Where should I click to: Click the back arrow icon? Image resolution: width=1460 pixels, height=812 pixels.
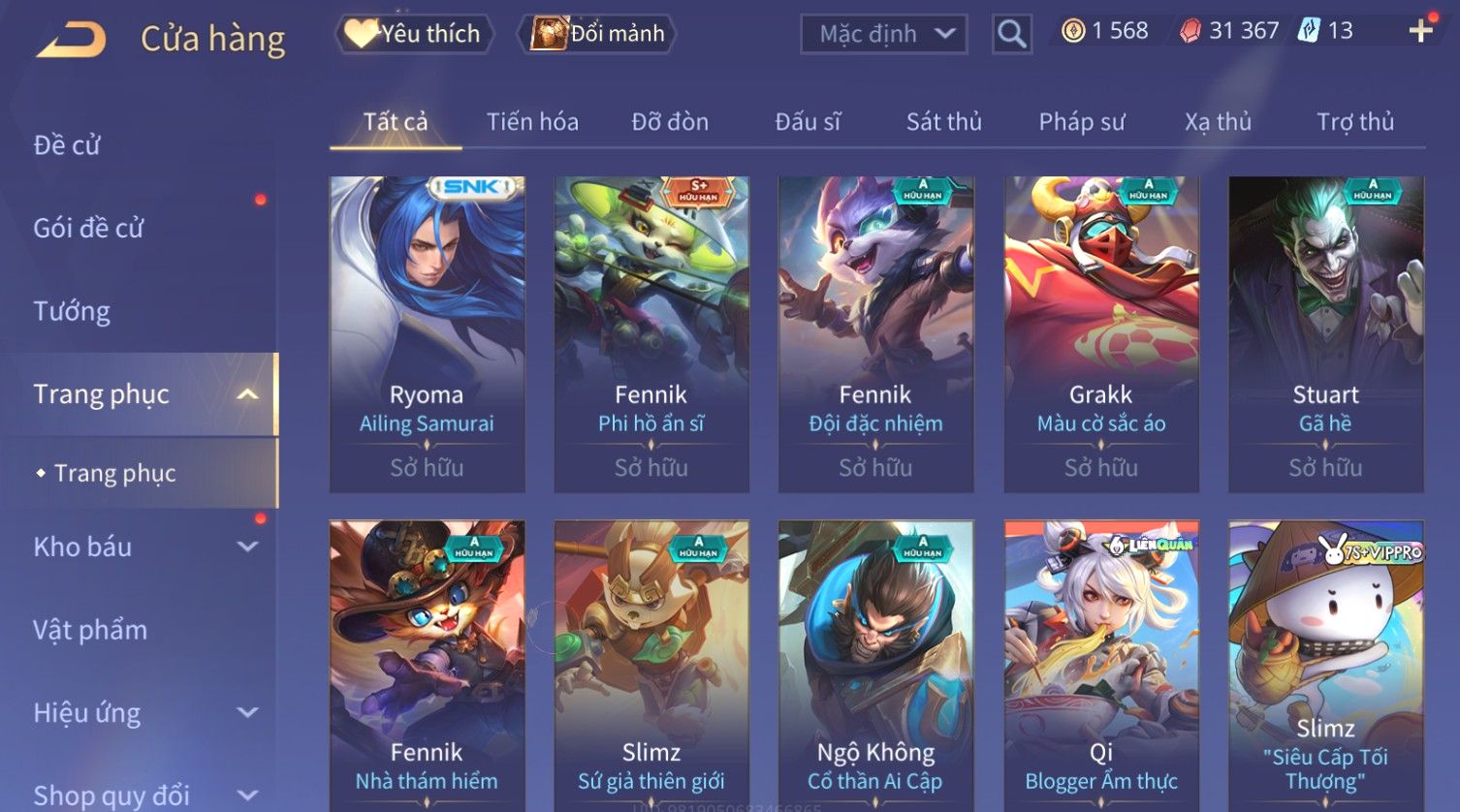pyautogui.click(x=71, y=40)
